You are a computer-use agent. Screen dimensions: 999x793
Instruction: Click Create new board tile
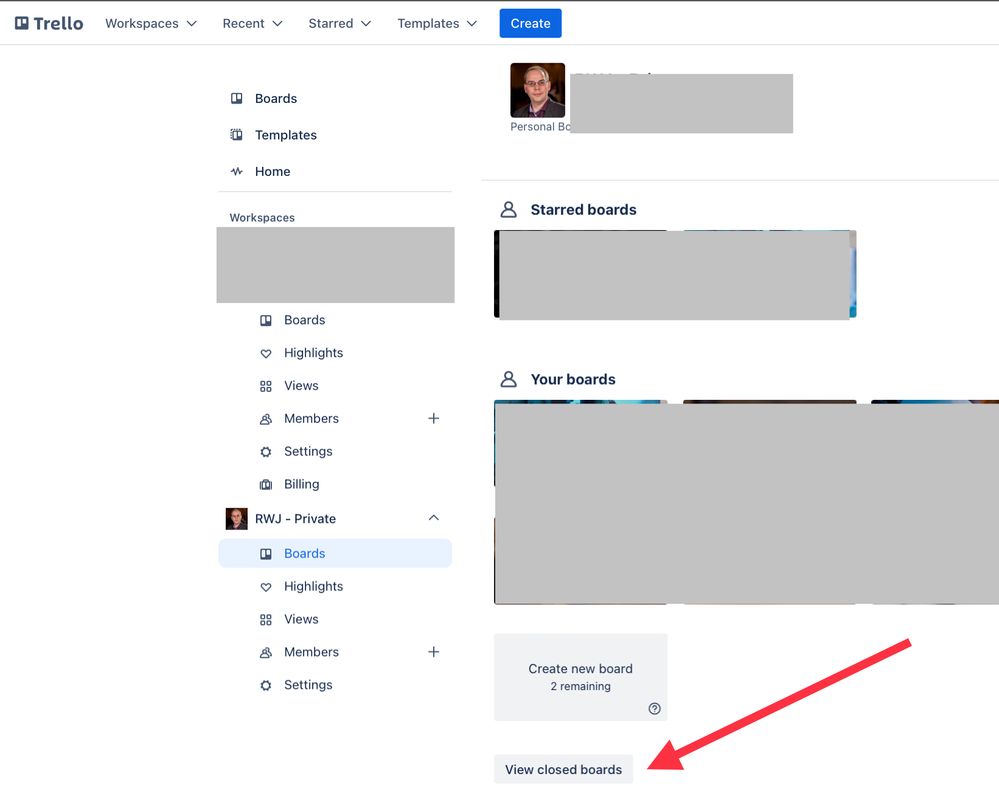click(x=580, y=677)
